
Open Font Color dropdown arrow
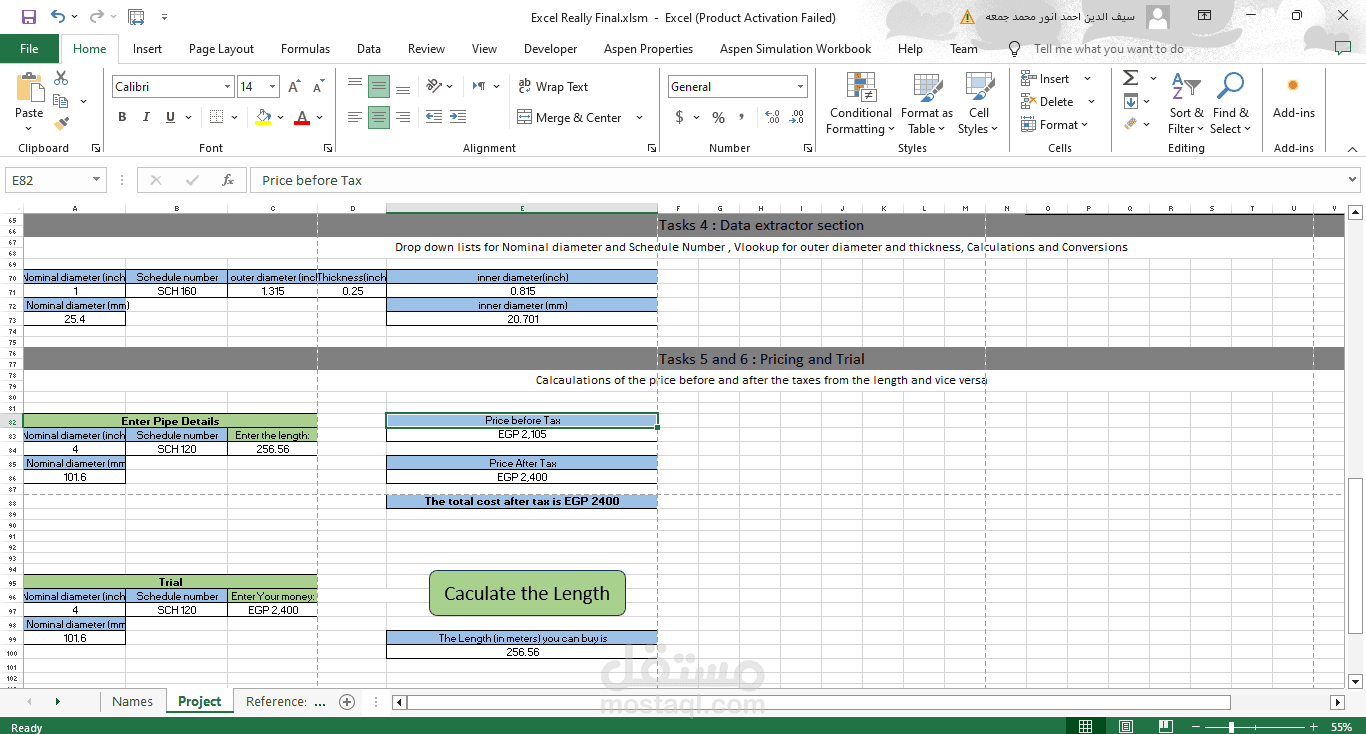319,117
